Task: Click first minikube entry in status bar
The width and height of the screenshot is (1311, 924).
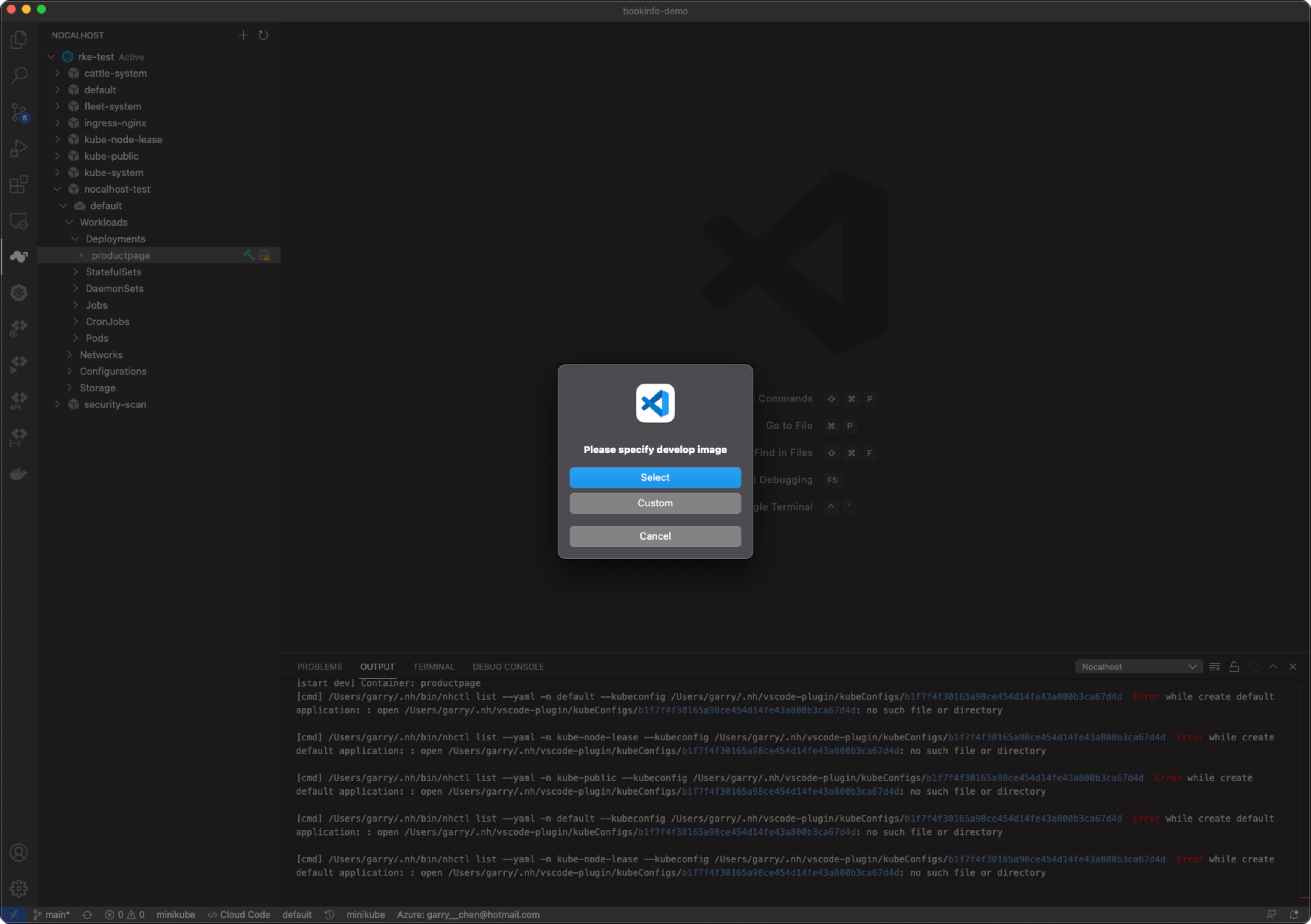Action: [x=176, y=915]
